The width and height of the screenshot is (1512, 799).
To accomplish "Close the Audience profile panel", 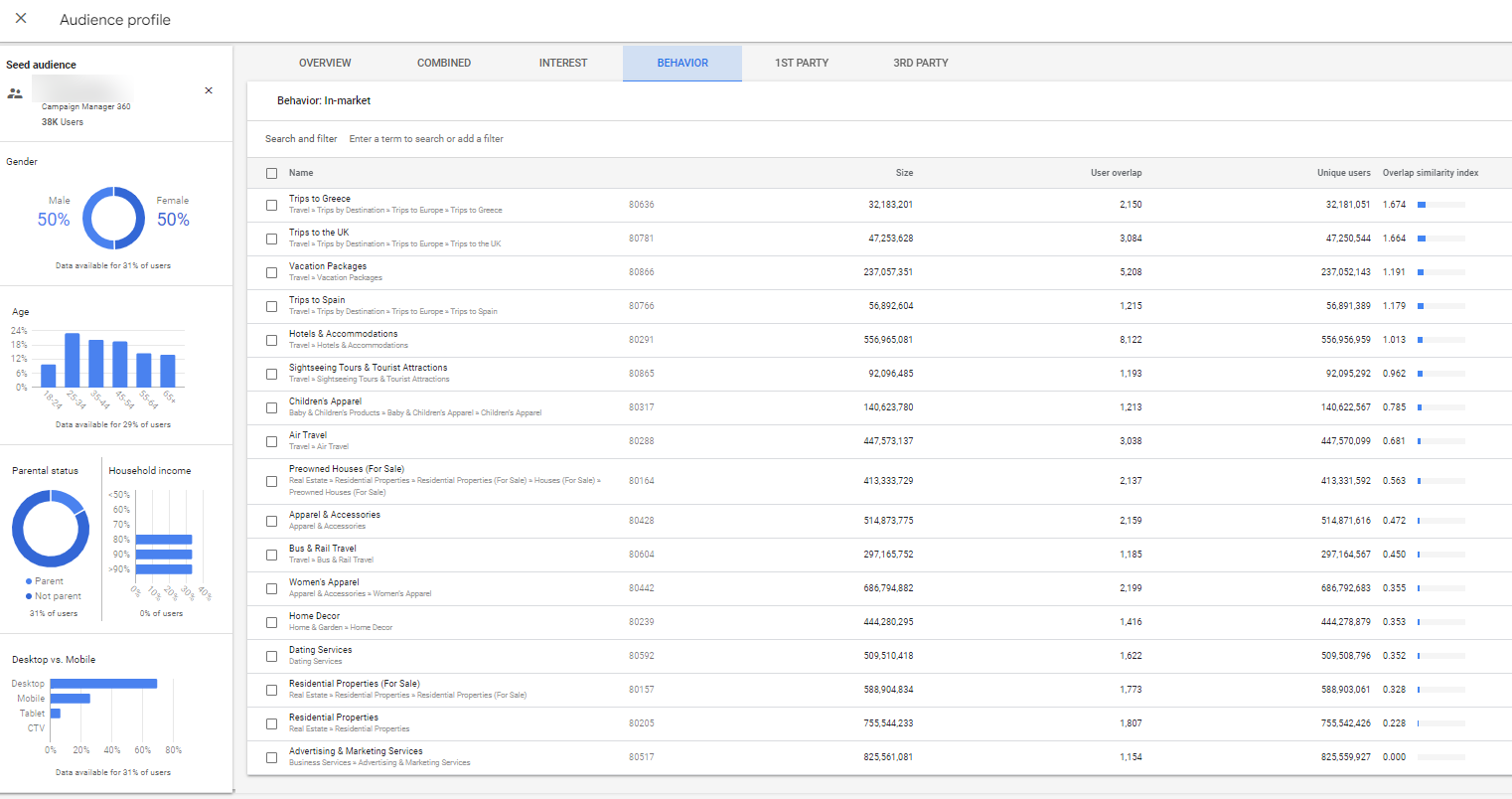I will 21,19.
